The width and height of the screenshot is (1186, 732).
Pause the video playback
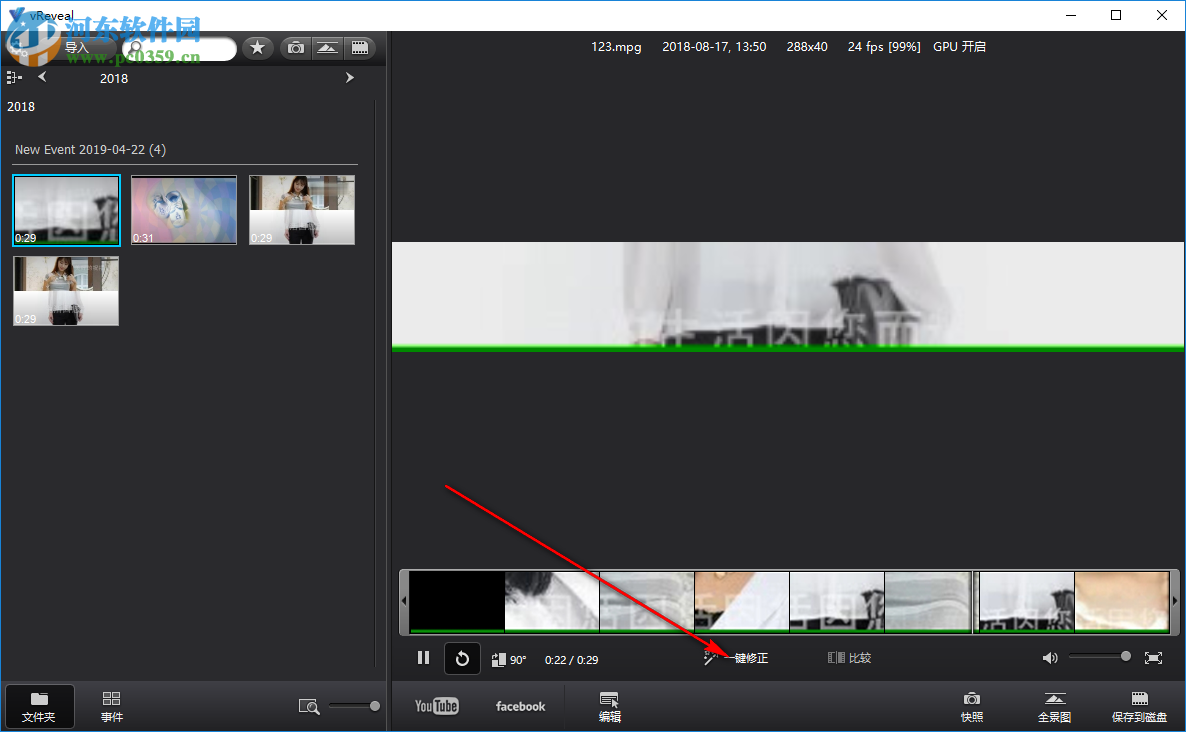tap(424, 658)
